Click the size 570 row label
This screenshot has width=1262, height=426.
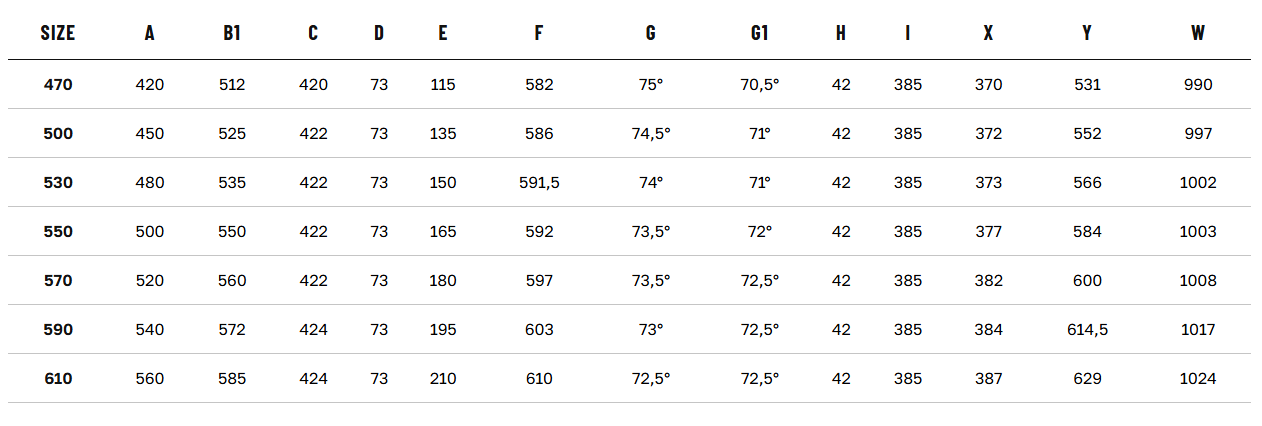point(58,281)
